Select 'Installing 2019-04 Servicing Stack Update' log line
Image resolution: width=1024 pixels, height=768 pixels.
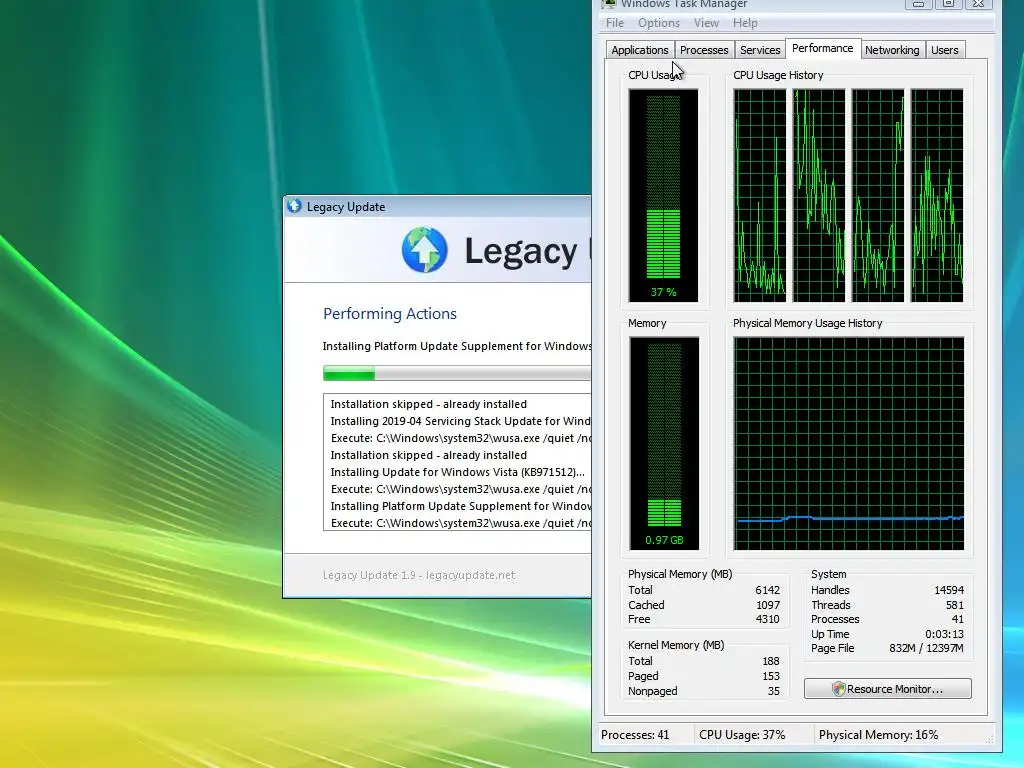click(460, 421)
